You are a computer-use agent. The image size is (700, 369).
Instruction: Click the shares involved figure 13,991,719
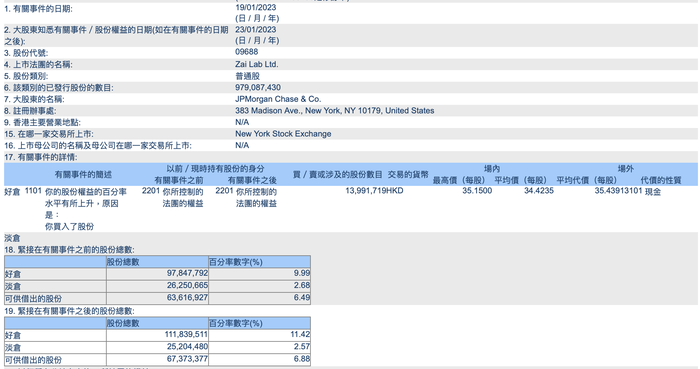coord(366,191)
